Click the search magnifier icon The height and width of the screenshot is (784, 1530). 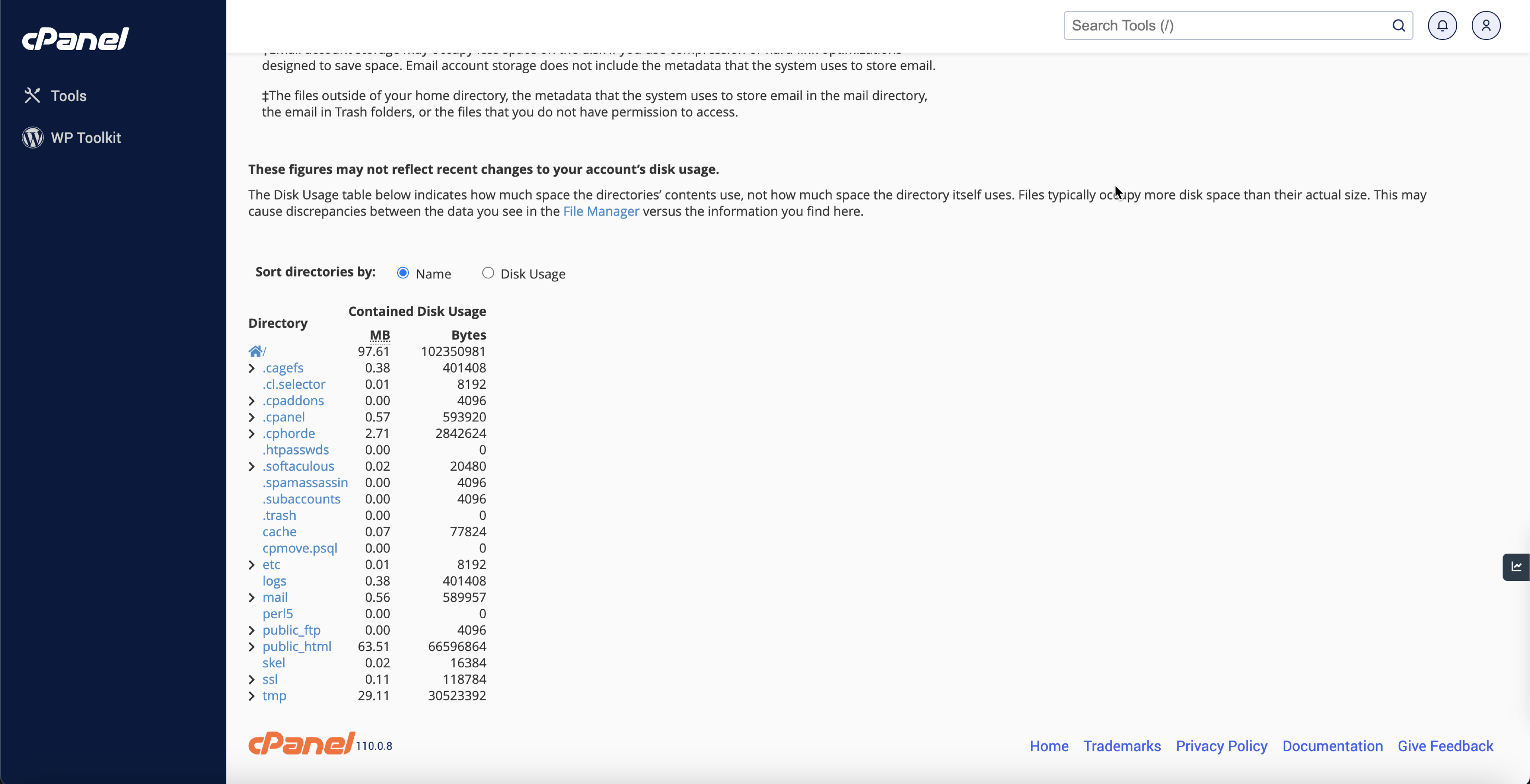tap(1398, 25)
